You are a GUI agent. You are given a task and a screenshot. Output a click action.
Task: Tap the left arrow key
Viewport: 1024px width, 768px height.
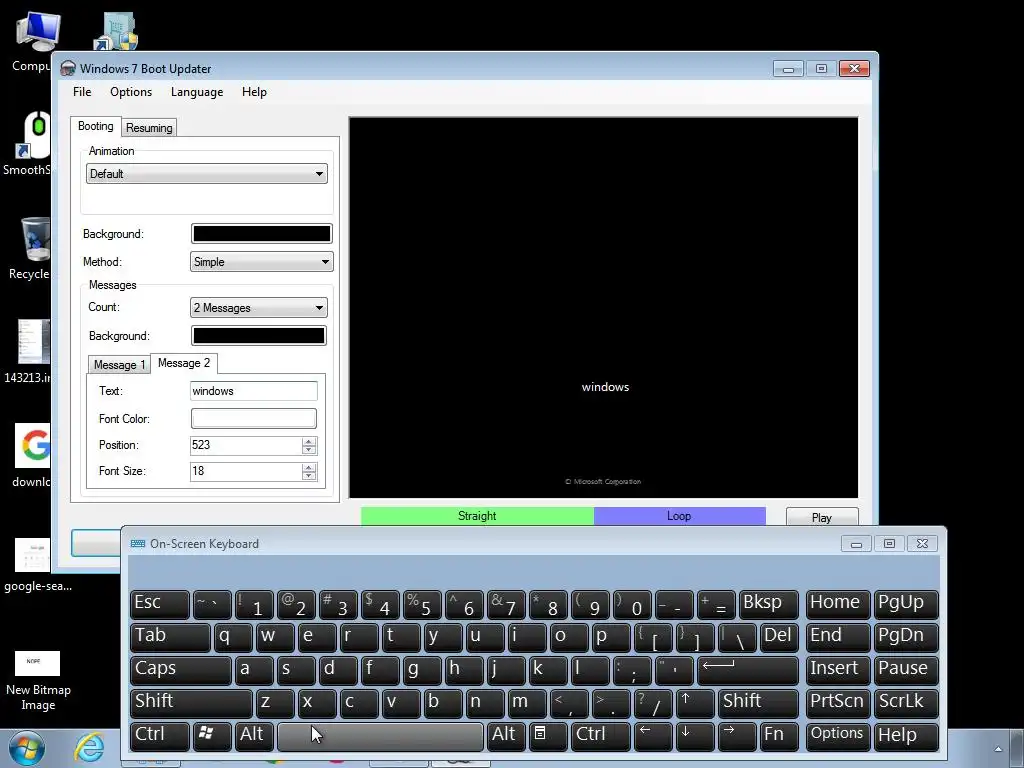653,735
